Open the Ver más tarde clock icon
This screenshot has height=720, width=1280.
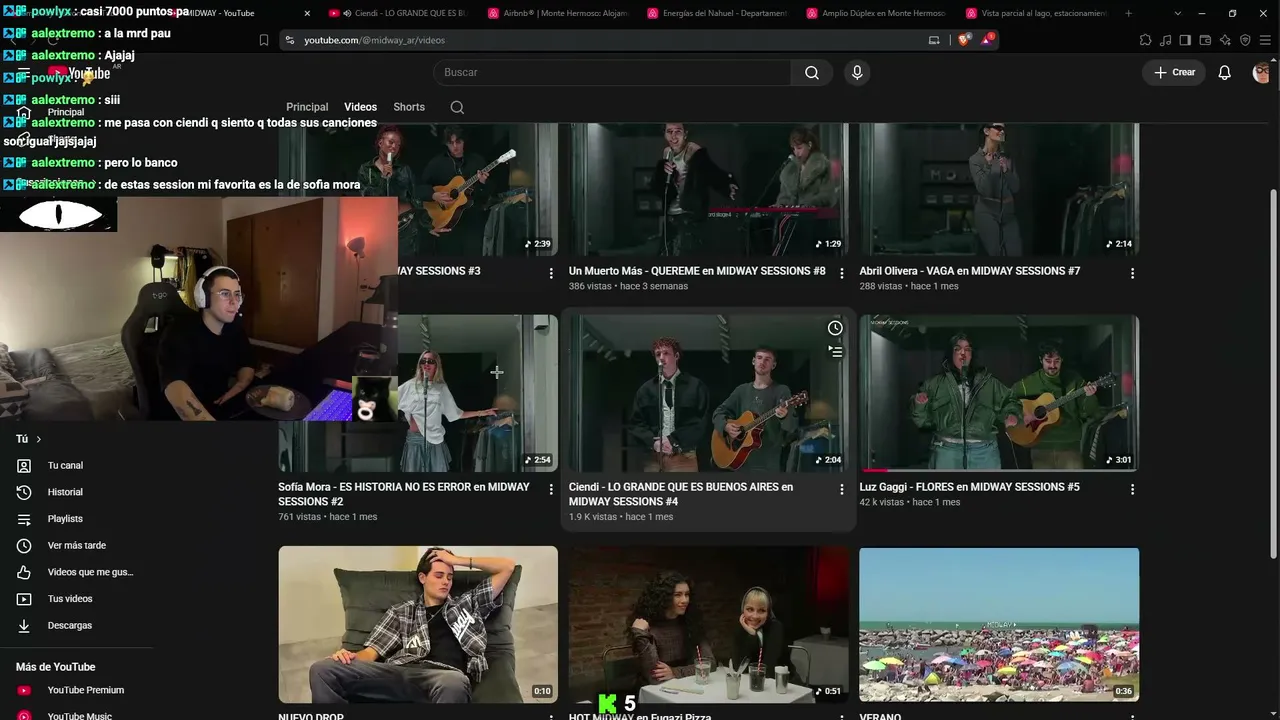[24, 546]
